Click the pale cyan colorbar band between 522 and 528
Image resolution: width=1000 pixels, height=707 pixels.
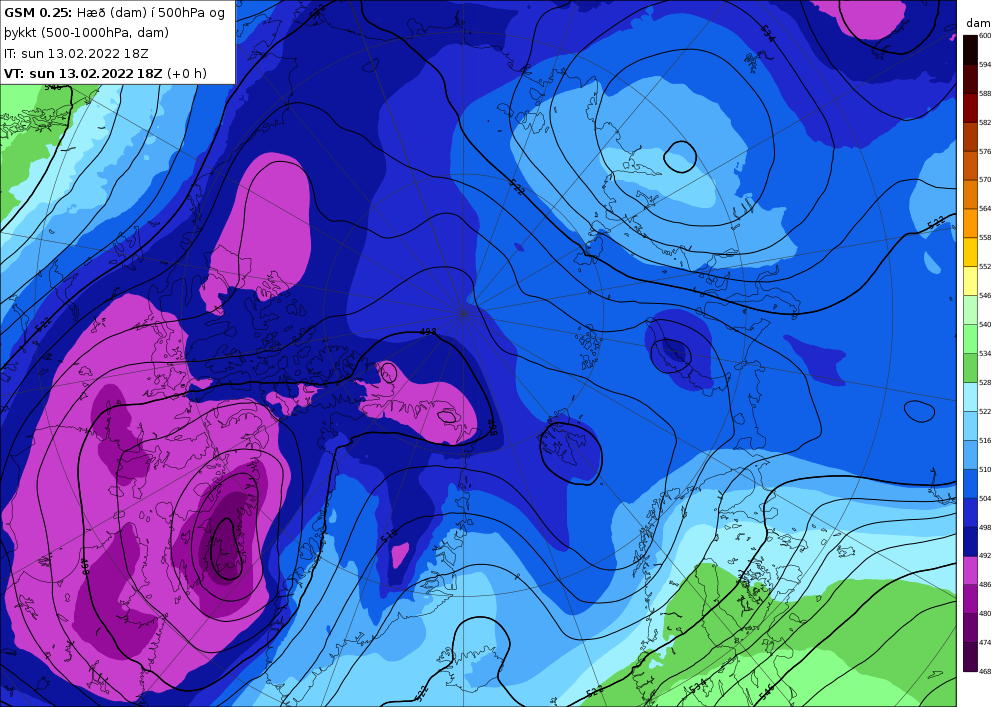click(969, 397)
